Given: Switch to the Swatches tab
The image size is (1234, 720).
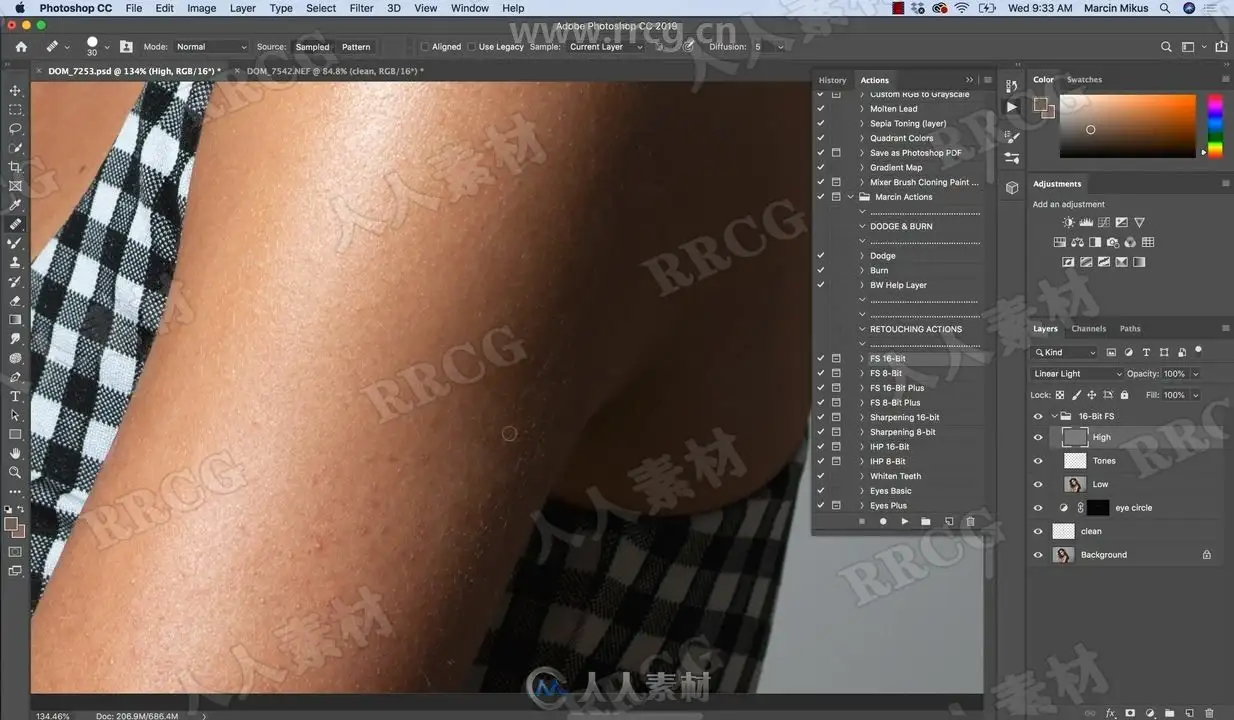Looking at the screenshot, I should point(1084,80).
